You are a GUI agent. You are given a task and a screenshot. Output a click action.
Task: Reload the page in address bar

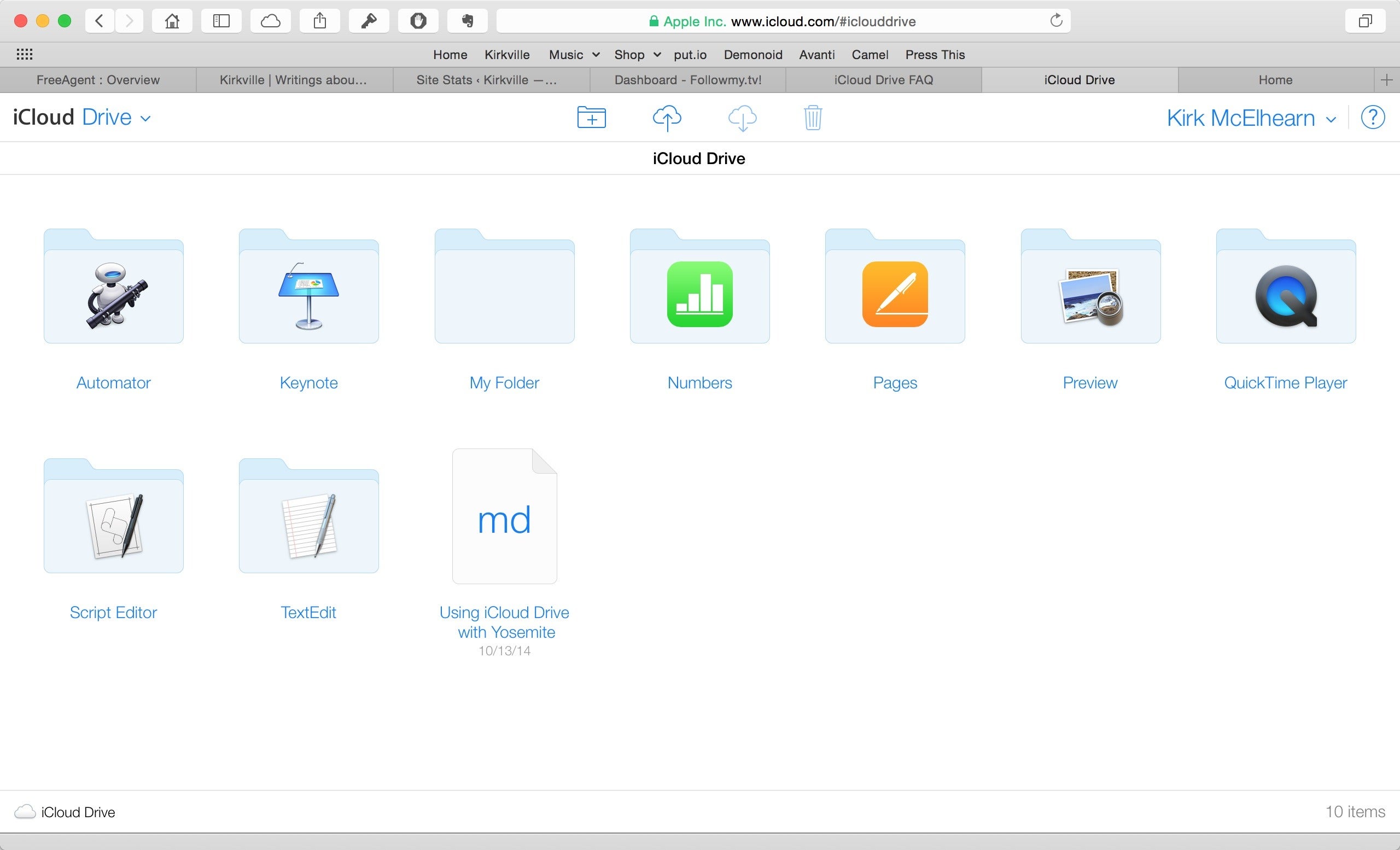(1055, 21)
